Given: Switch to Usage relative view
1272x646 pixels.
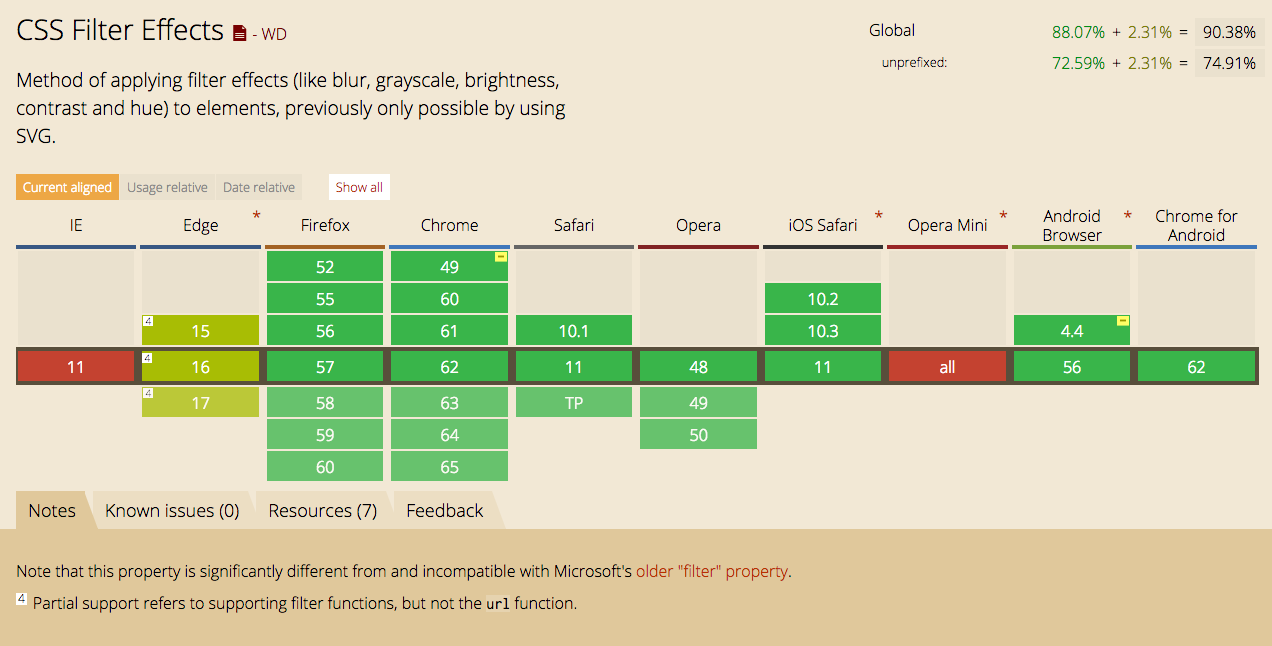Looking at the screenshot, I should pyautogui.click(x=167, y=187).
